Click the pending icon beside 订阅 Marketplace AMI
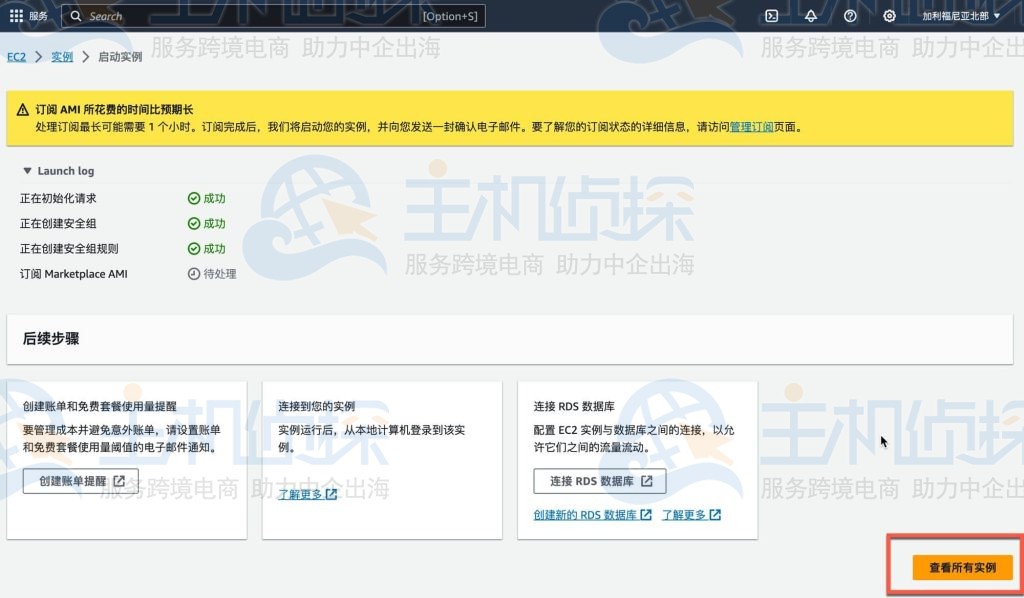 [x=193, y=273]
